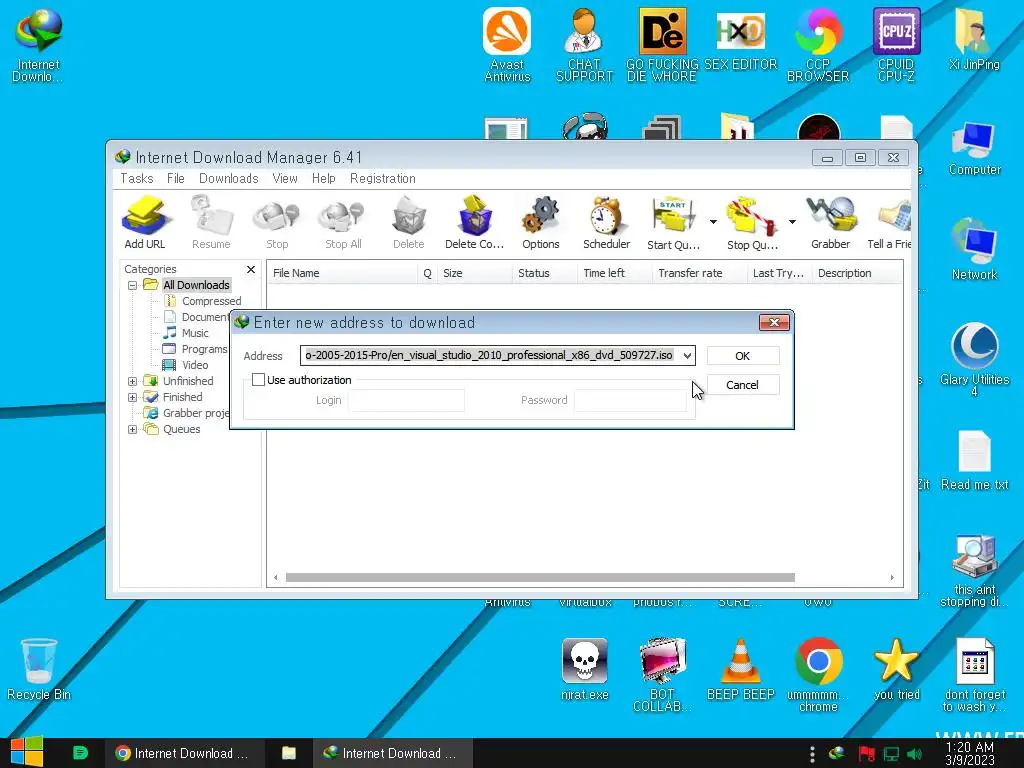
Task: Open the Help menu
Action: 323,178
